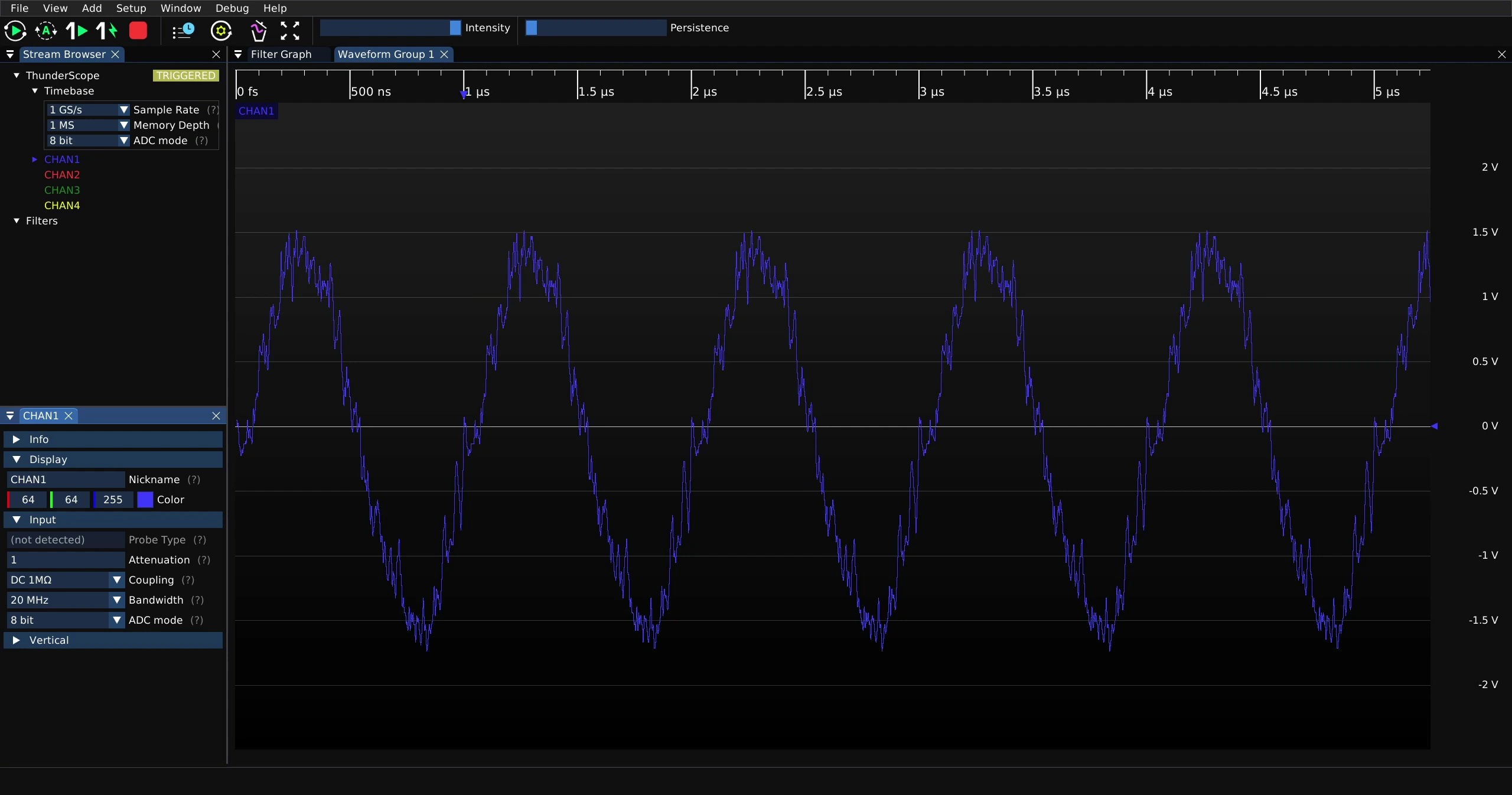Click the refresh settings gear icon
The width and height of the screenshot is (1512, 795).
221,31
